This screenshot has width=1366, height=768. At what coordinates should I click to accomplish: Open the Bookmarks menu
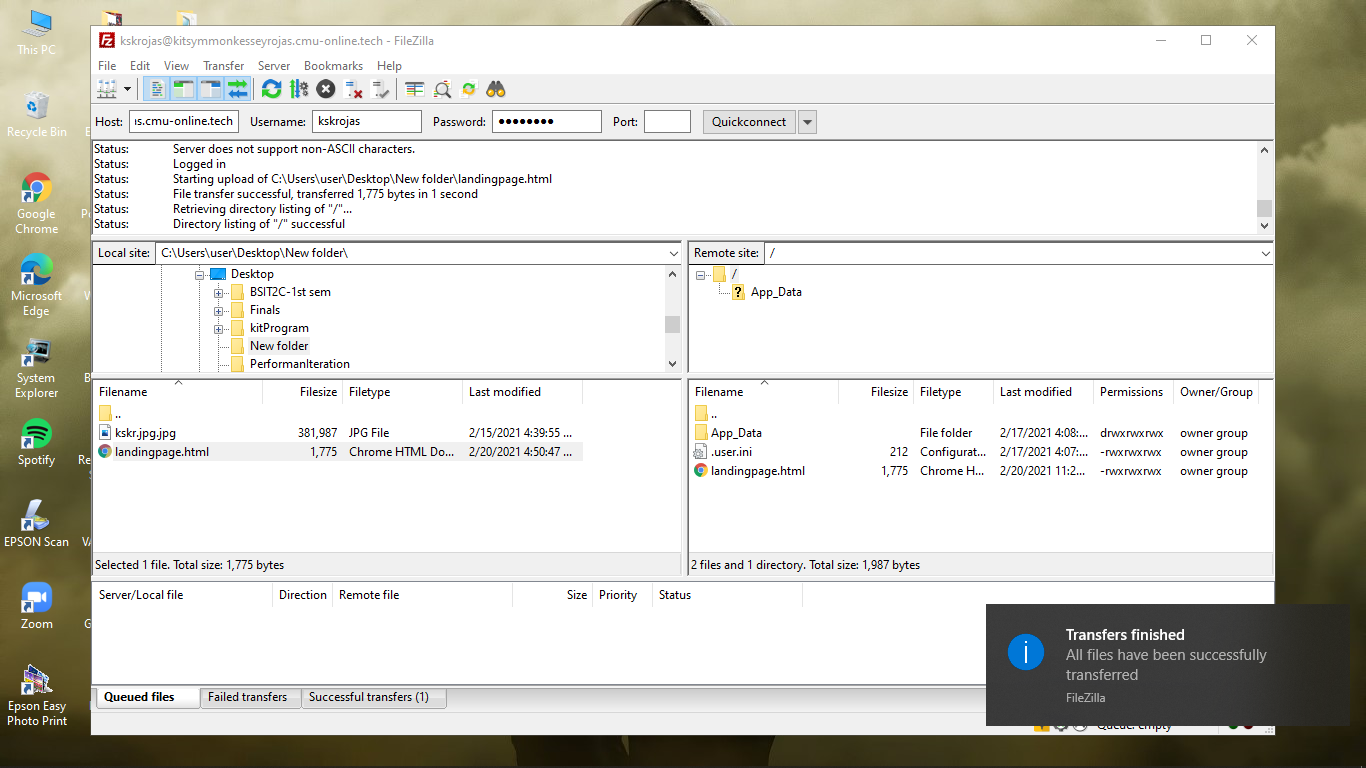(x=333, y=66)
